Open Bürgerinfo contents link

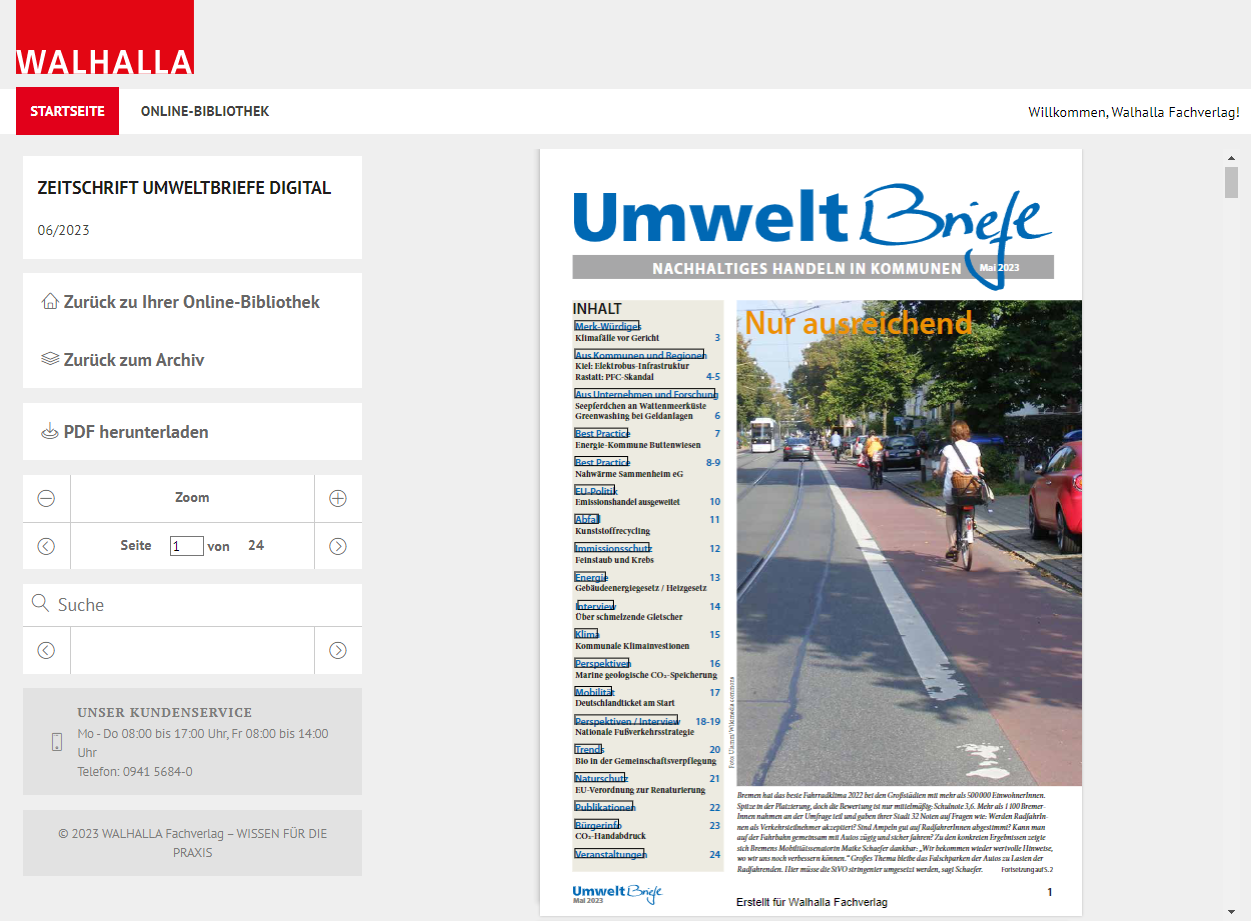(x=597, y=825)
